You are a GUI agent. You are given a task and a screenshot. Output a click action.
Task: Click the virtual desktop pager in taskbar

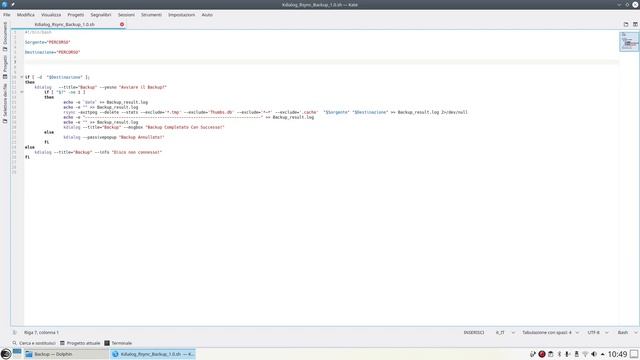(17, 354)
